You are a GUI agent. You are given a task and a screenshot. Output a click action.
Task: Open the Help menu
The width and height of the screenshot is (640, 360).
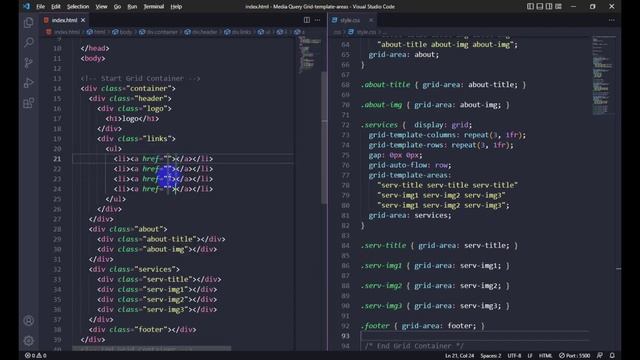176,7
